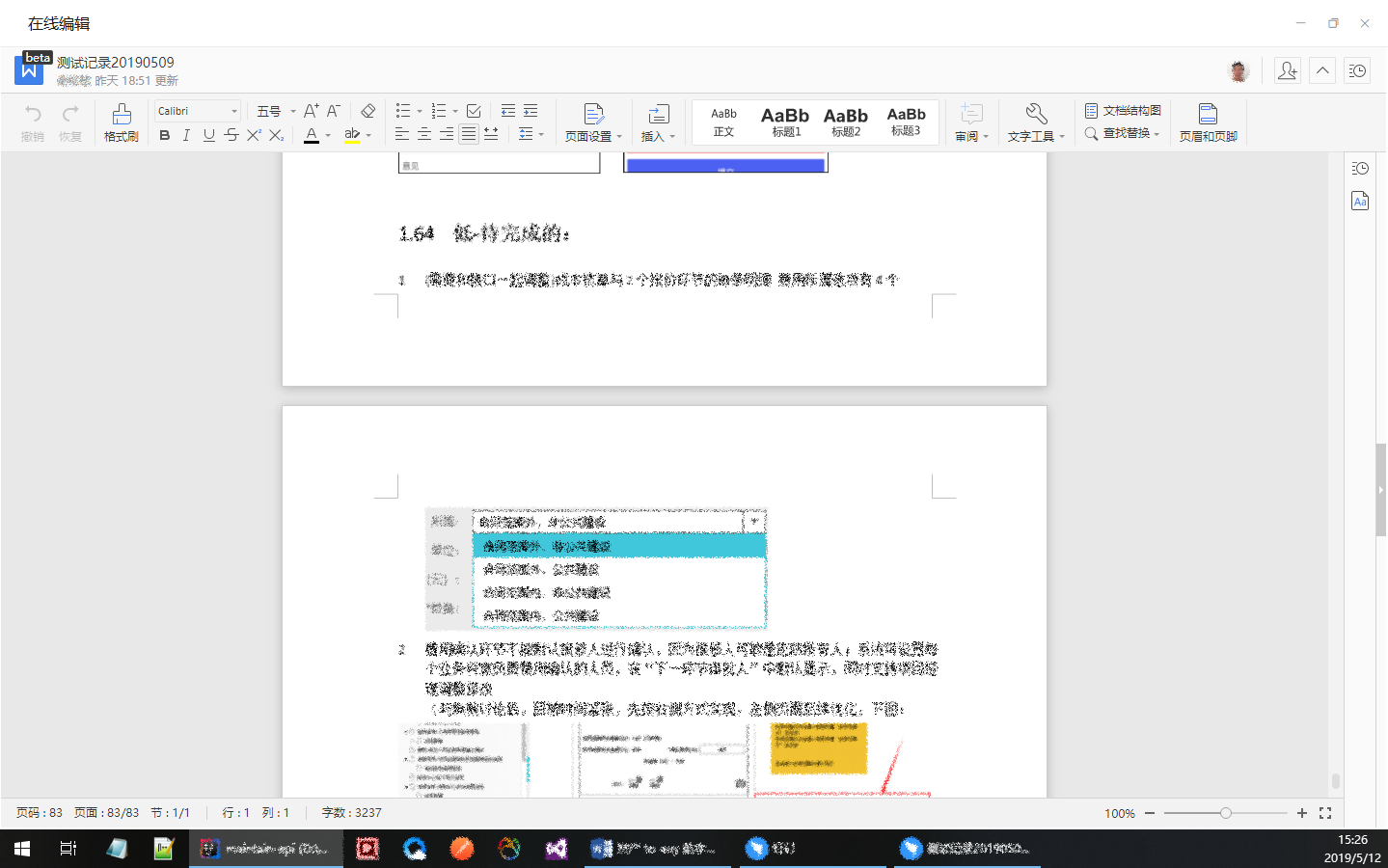Screen dimensions: 1388x868
Task: Click the 页面: 83/83 page indicator
Action: point(106,813)
